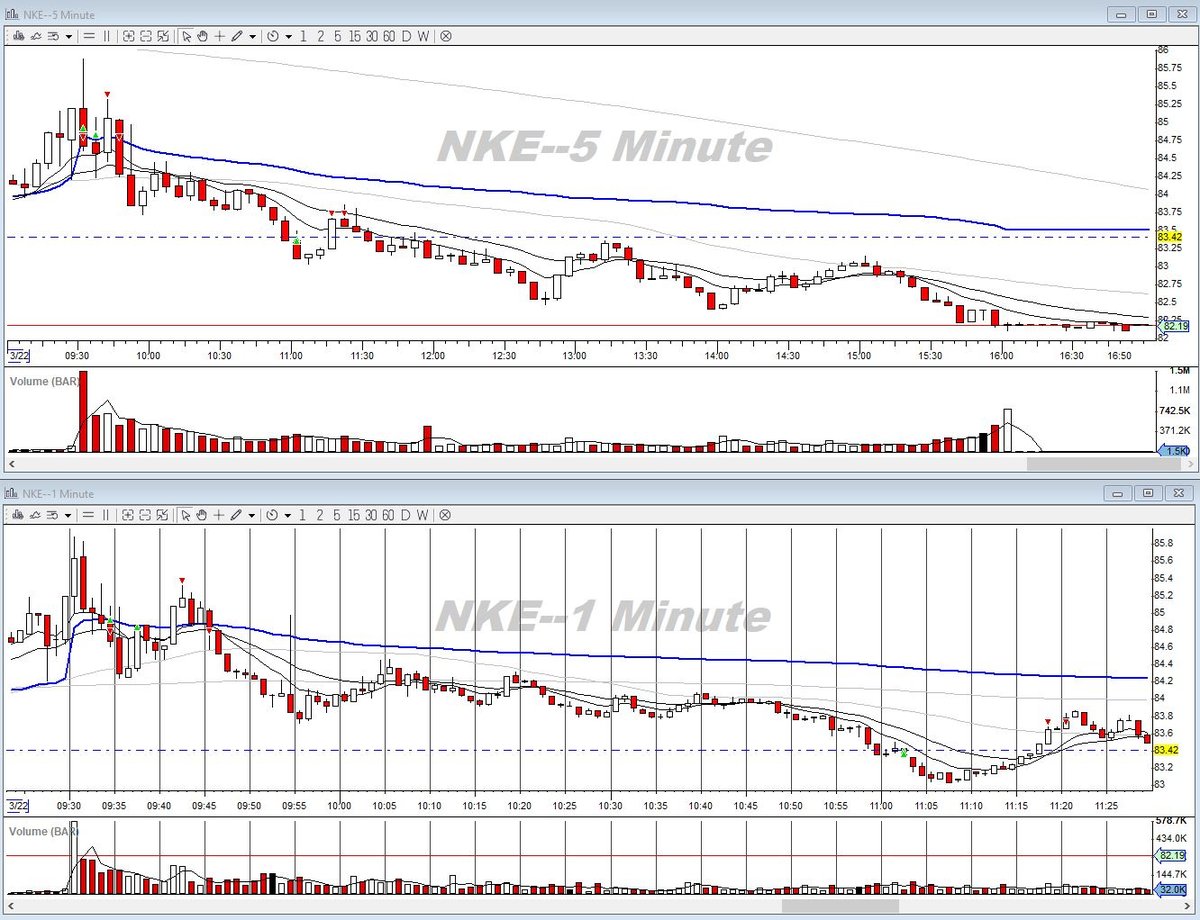
Task: Click the circled X clear icon in the 5 Minute toolbar
Action: [x=445, y=36]
